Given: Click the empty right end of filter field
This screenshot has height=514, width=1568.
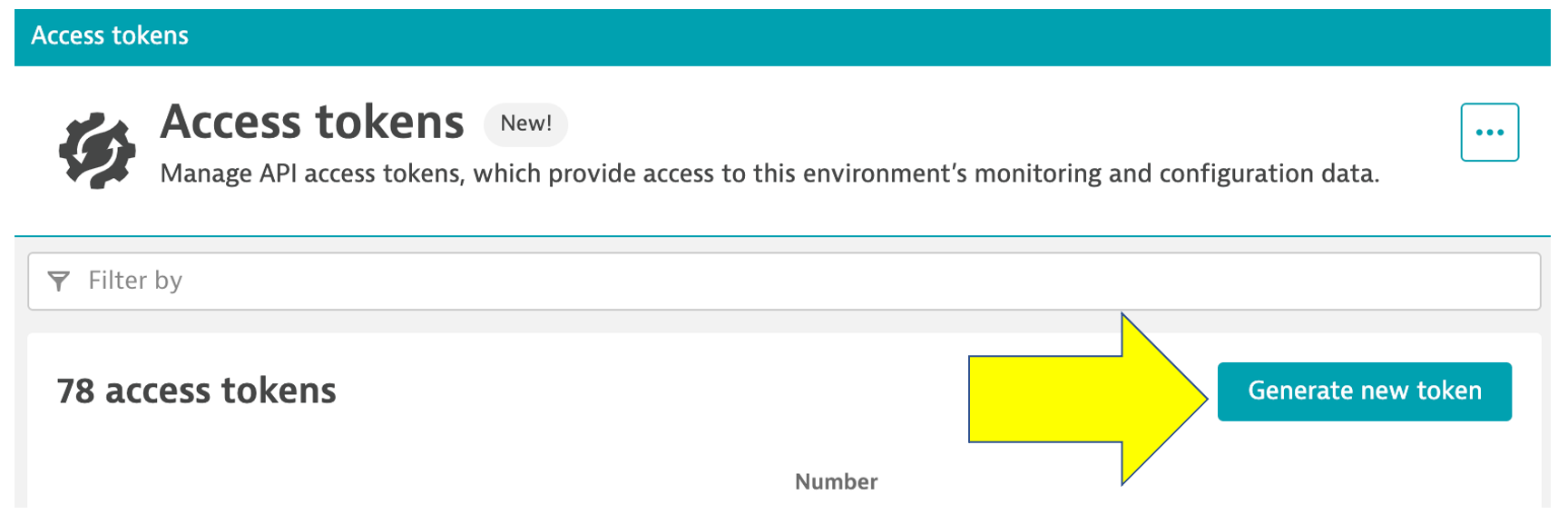Looking at the screenshot, I should [x=1452, y=282].
